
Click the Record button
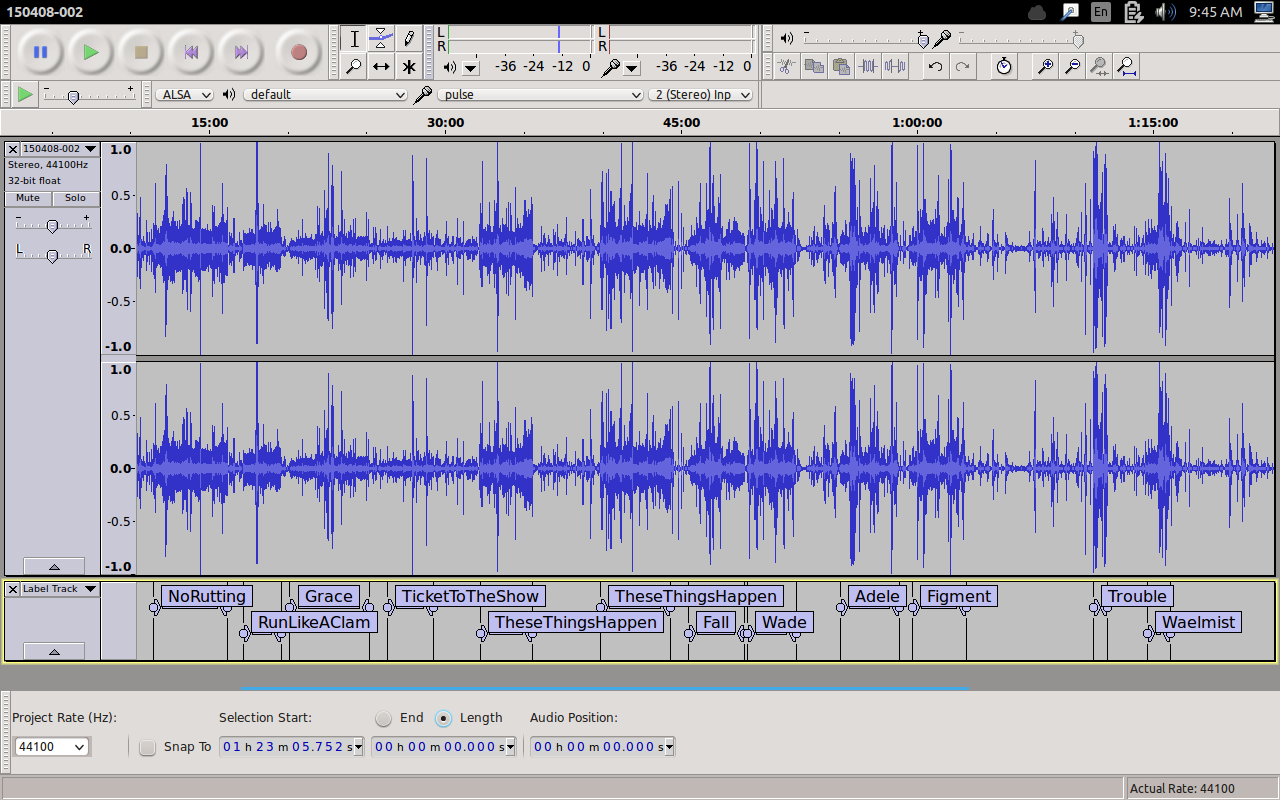[x=298, y=52]
